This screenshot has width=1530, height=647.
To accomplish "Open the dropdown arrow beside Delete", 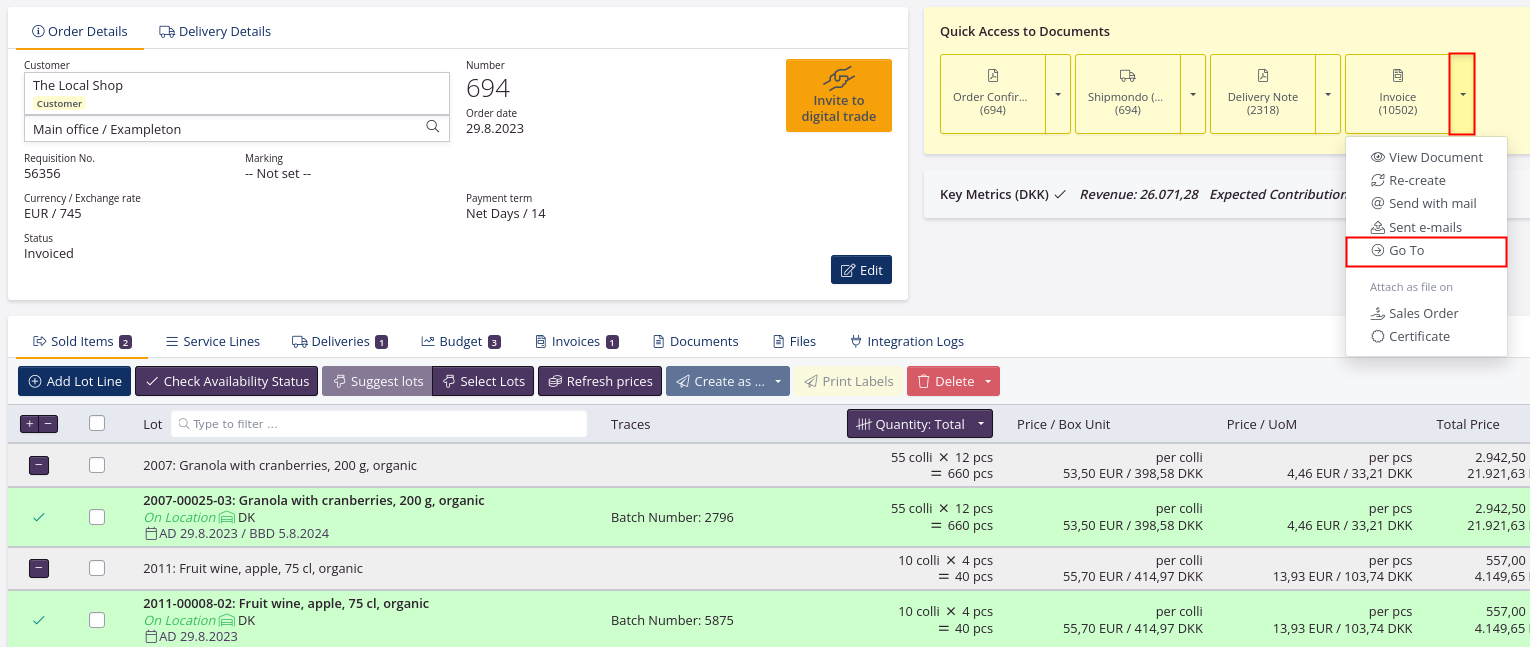I will pyautogui.click(x=989, y=381).
